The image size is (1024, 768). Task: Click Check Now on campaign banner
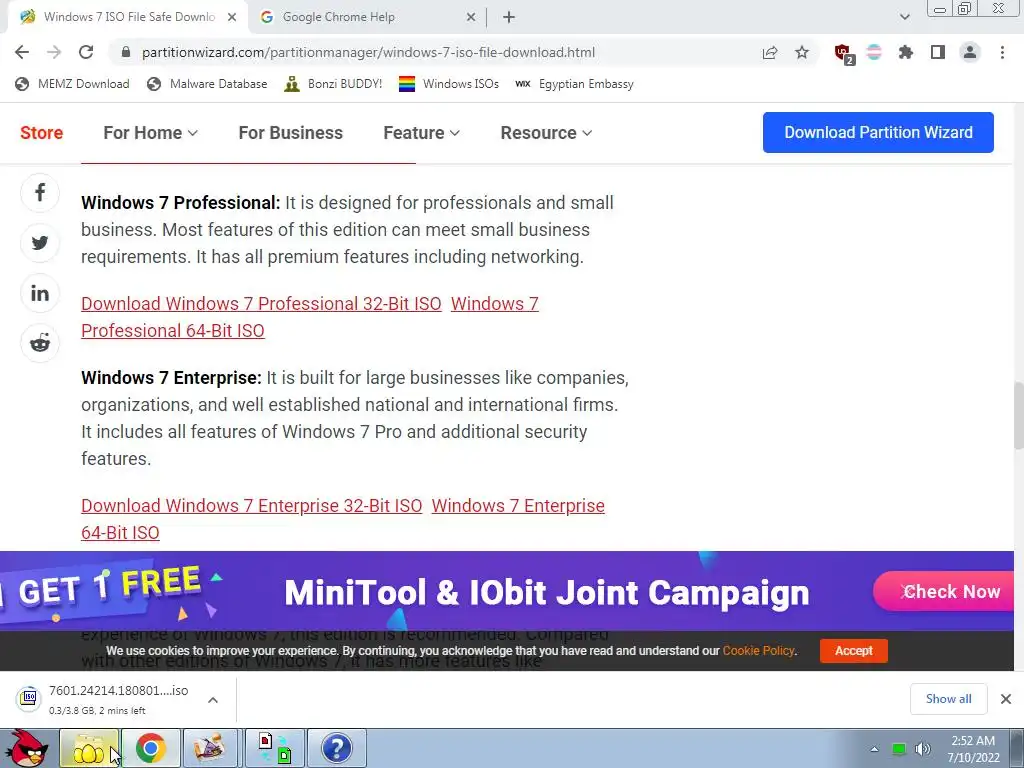point(944,591)
